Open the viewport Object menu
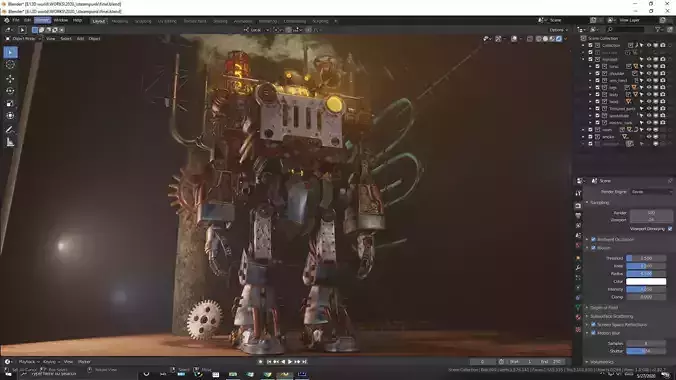 94,39
